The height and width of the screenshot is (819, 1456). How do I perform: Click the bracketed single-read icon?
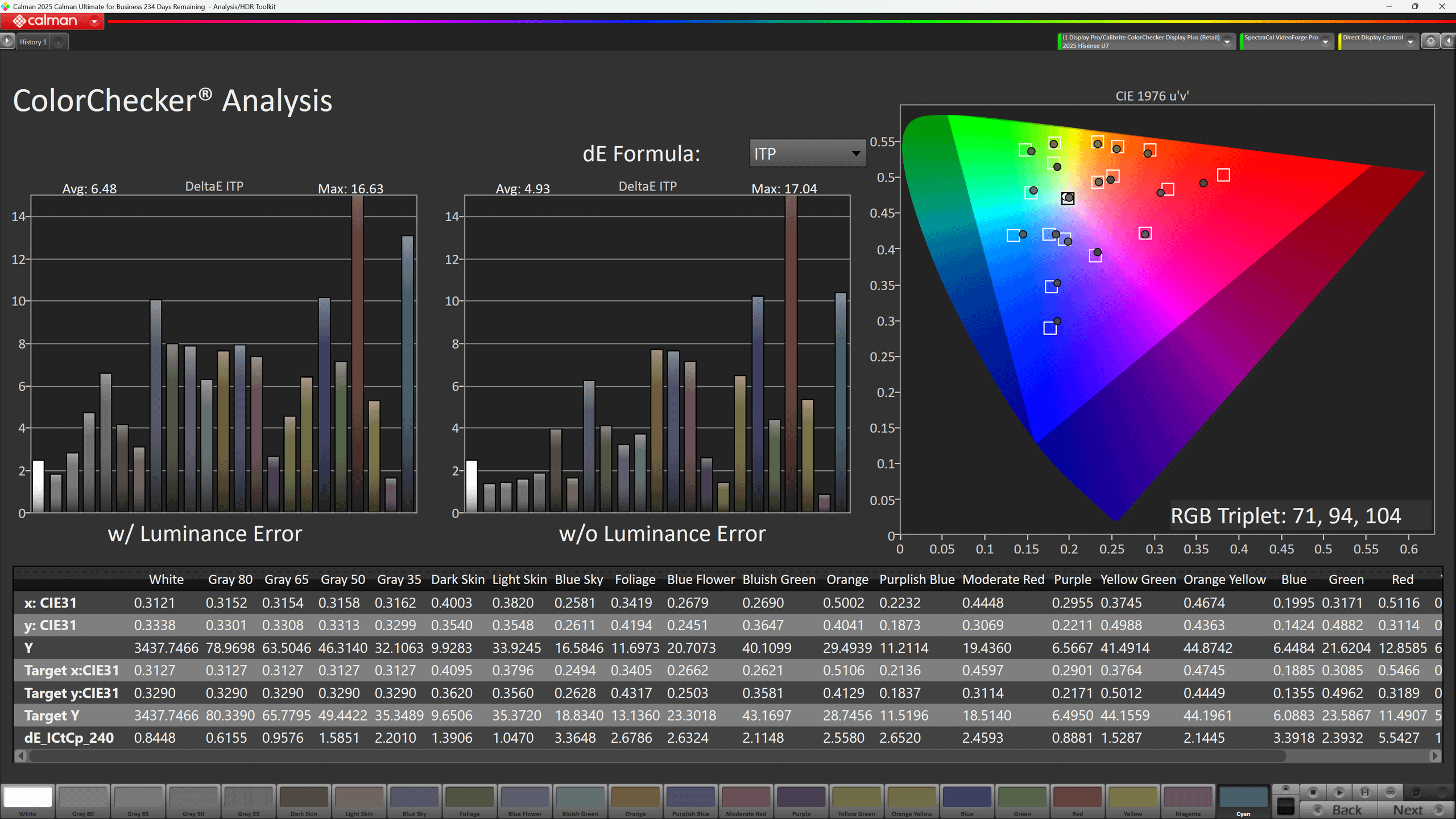[1365, 792]
